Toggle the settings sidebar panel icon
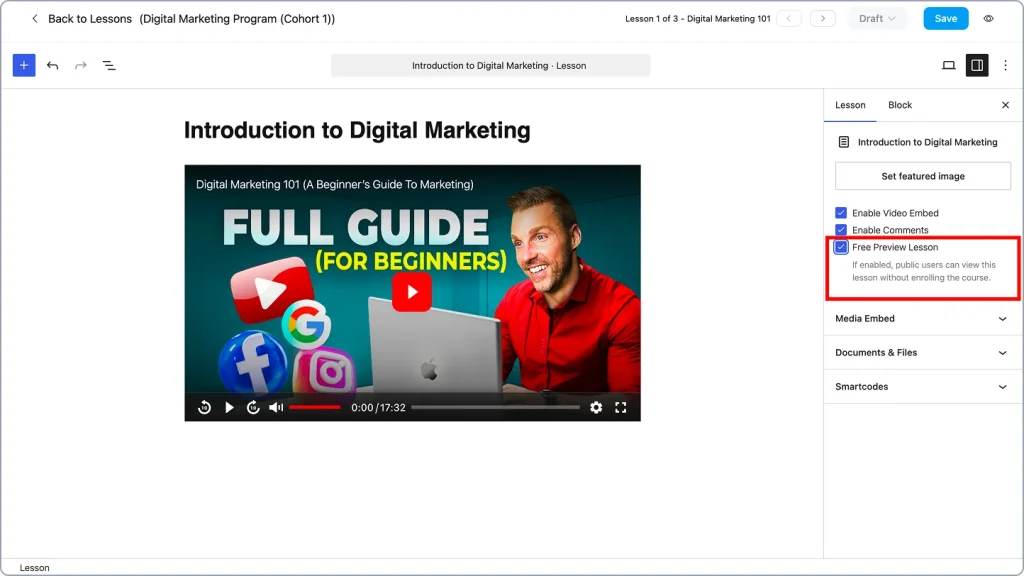 (977, 65)
